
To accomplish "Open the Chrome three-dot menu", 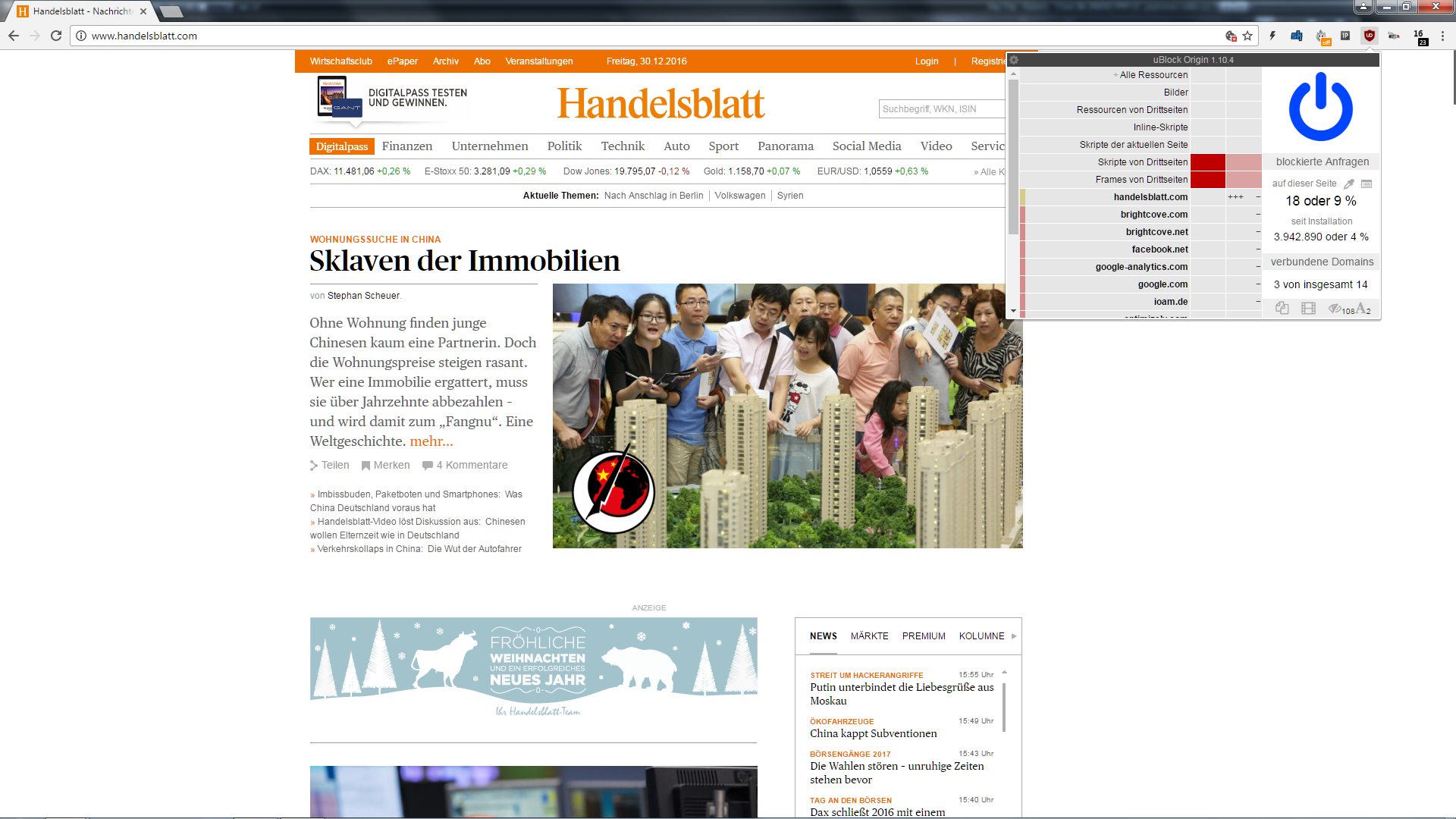I will coord(1442,36).
